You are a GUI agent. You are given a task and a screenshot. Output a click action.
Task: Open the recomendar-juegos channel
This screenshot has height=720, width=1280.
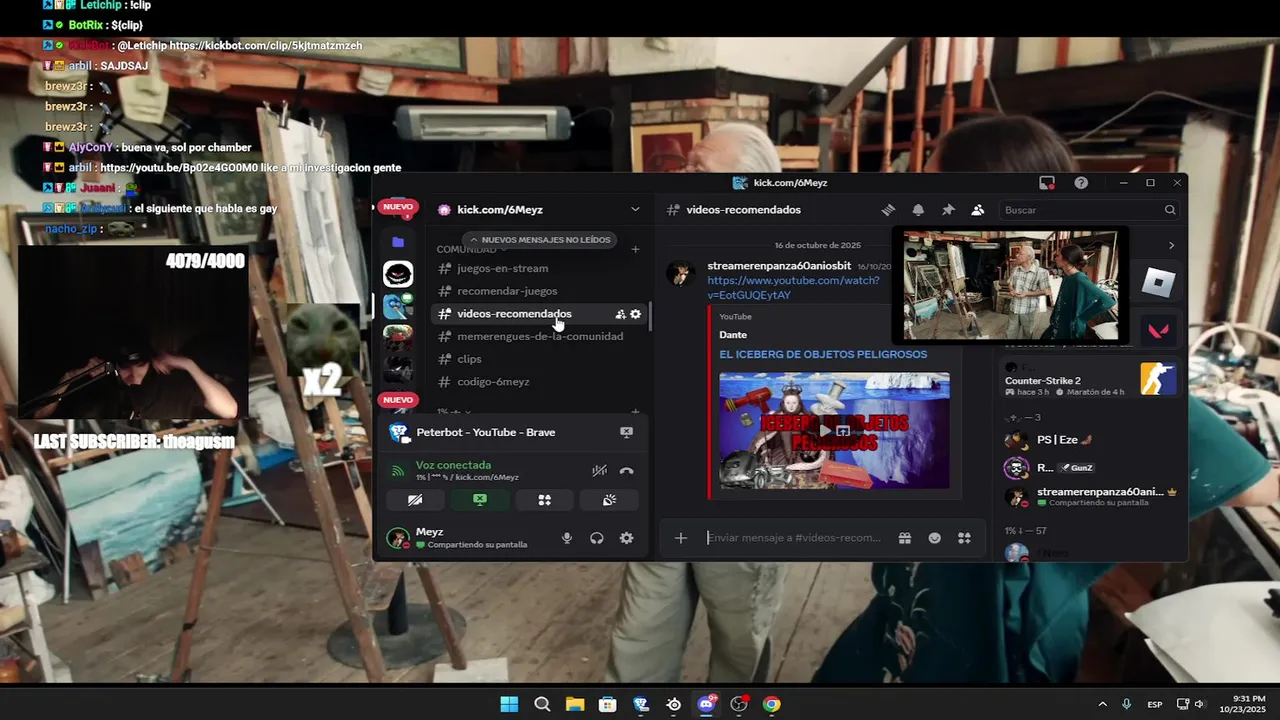[540, 291]
